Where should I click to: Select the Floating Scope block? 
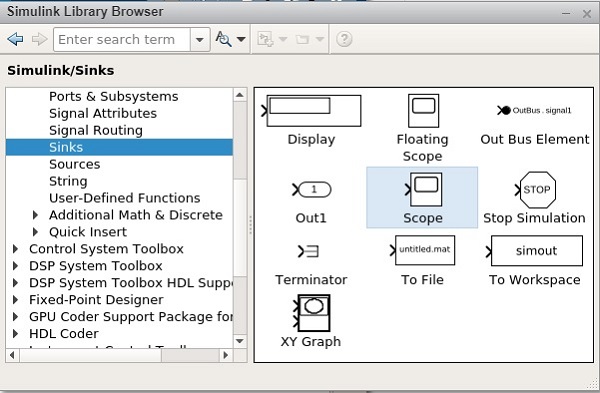423,111
